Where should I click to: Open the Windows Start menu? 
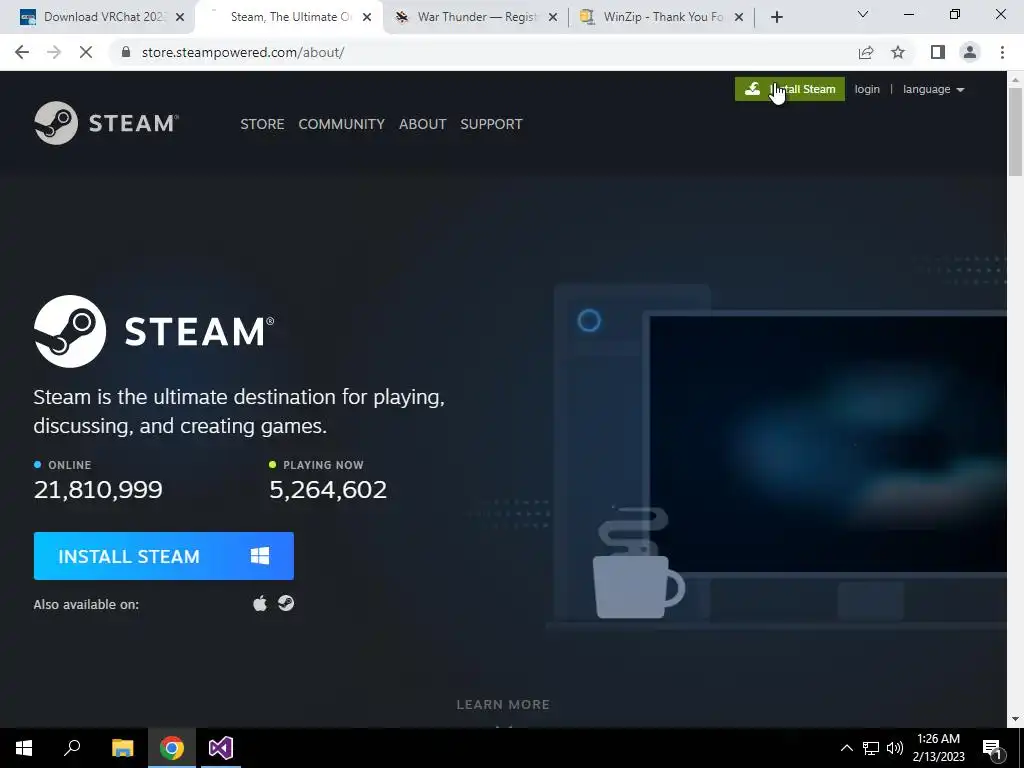pyautogui.click(x=24, y=748)
